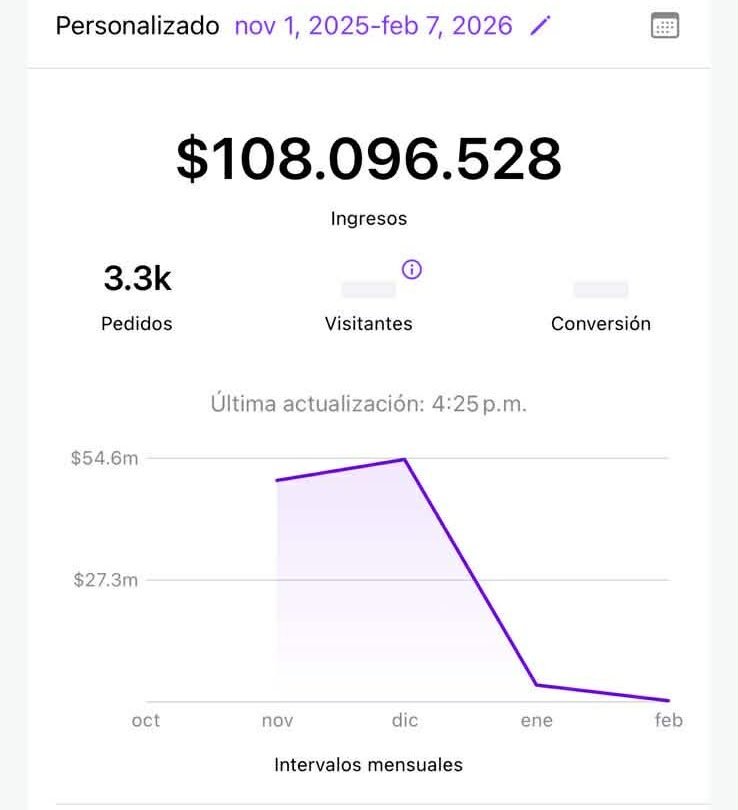Click the $108.096.528 revenue total
Screen dimensions: 738x810
click(x=369, y=159)
